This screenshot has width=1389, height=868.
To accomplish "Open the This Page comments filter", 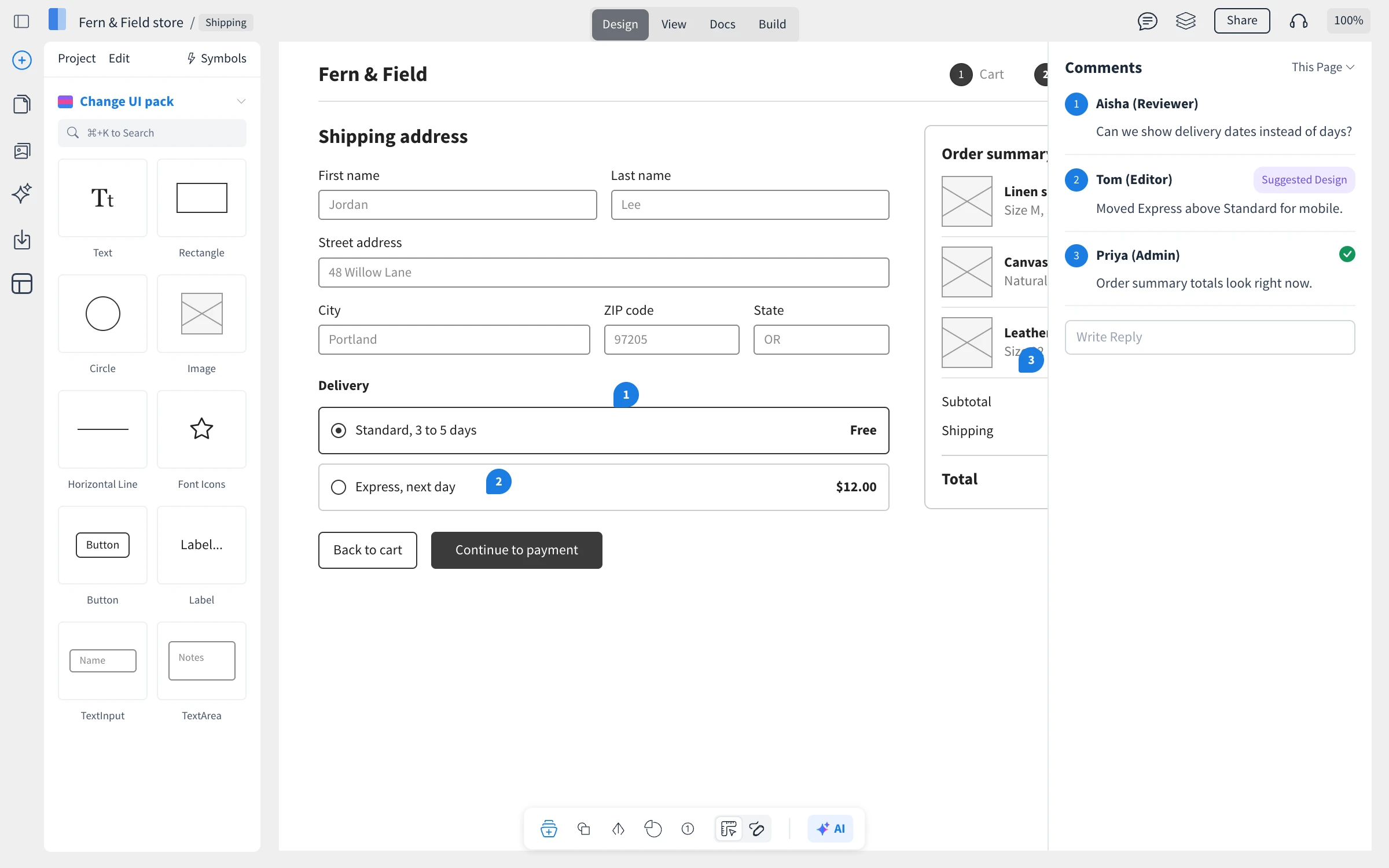I will coord(1323,67).
